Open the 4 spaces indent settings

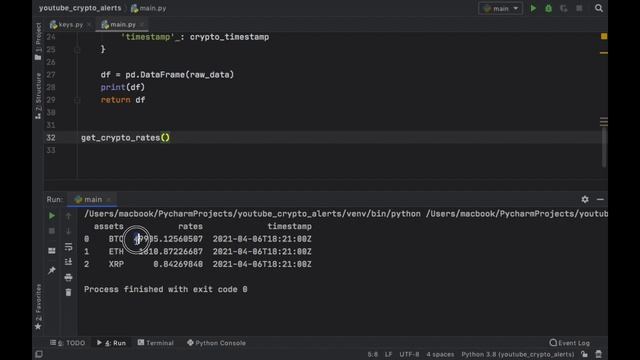(440, 354)
